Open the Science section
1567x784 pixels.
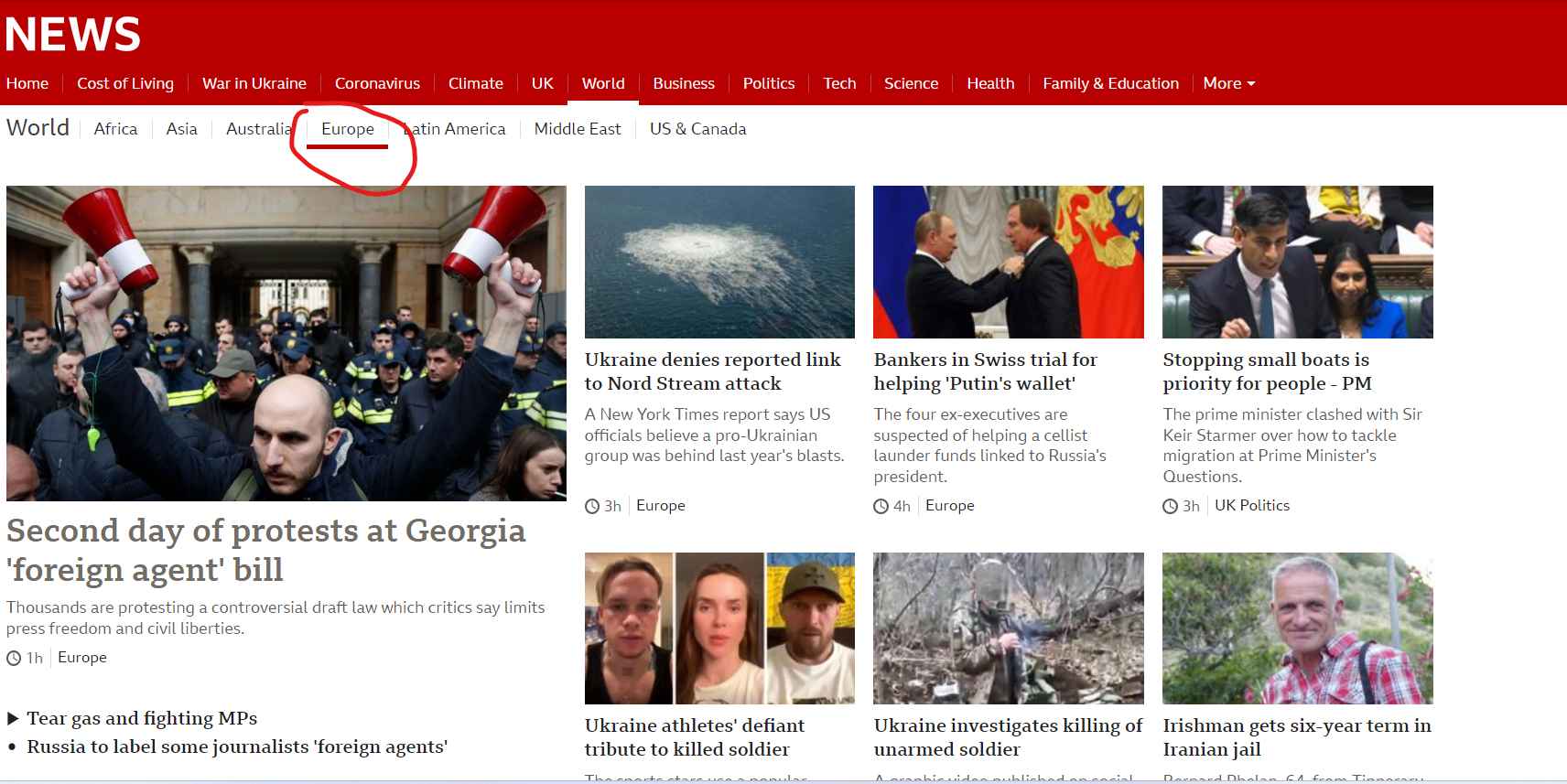pos(911,83)
